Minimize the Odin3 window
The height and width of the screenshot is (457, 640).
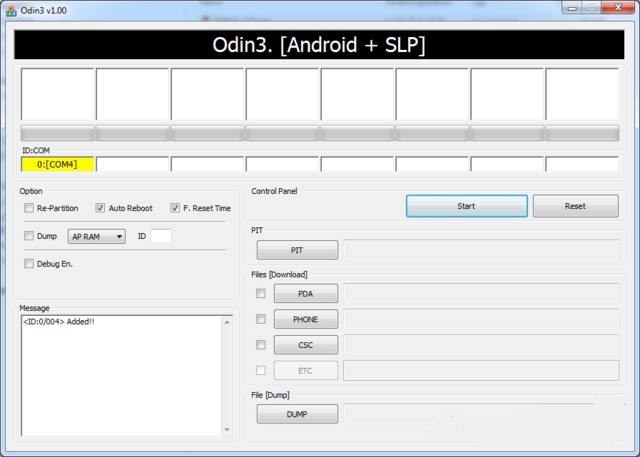tap(572, 8)
